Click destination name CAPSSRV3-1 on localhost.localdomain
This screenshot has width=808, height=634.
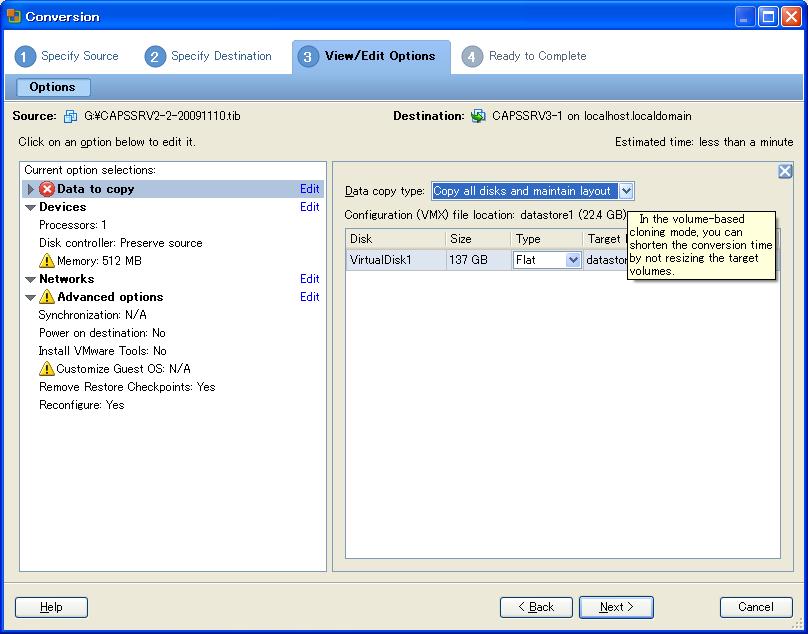(592, 116)
